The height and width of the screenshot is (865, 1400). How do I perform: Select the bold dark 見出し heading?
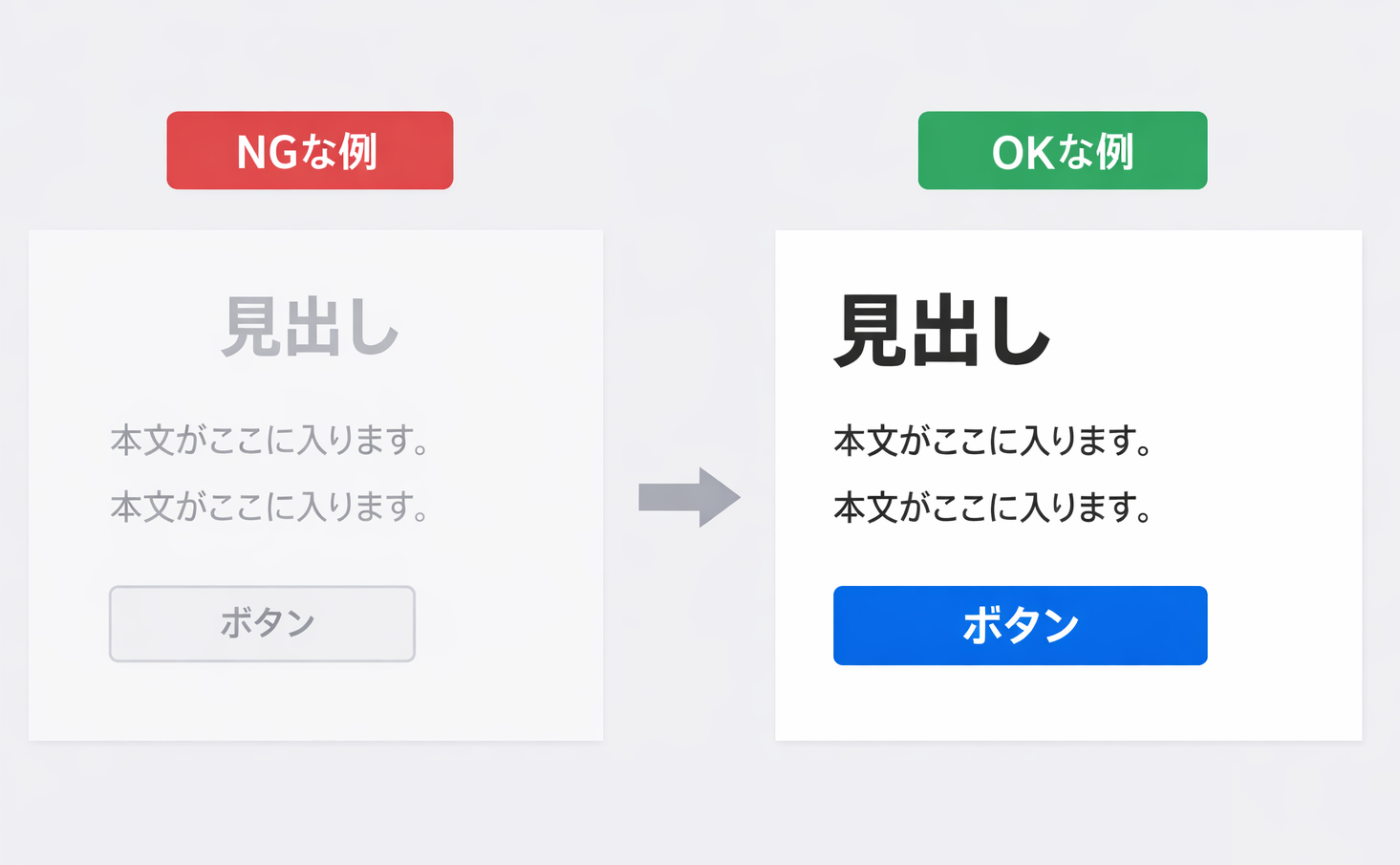point(942,331)
